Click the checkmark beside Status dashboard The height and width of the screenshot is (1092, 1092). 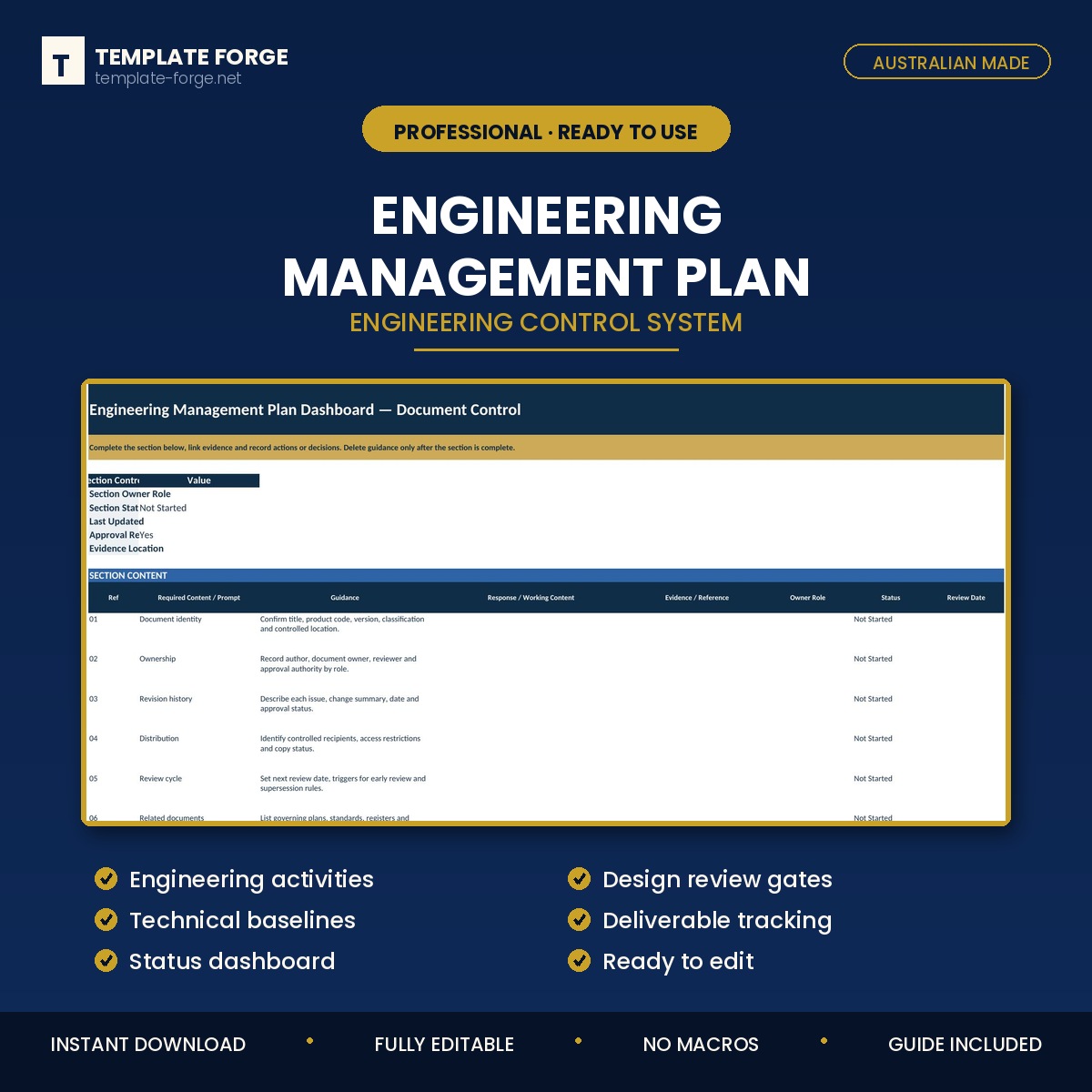click(x=106, y=960)
